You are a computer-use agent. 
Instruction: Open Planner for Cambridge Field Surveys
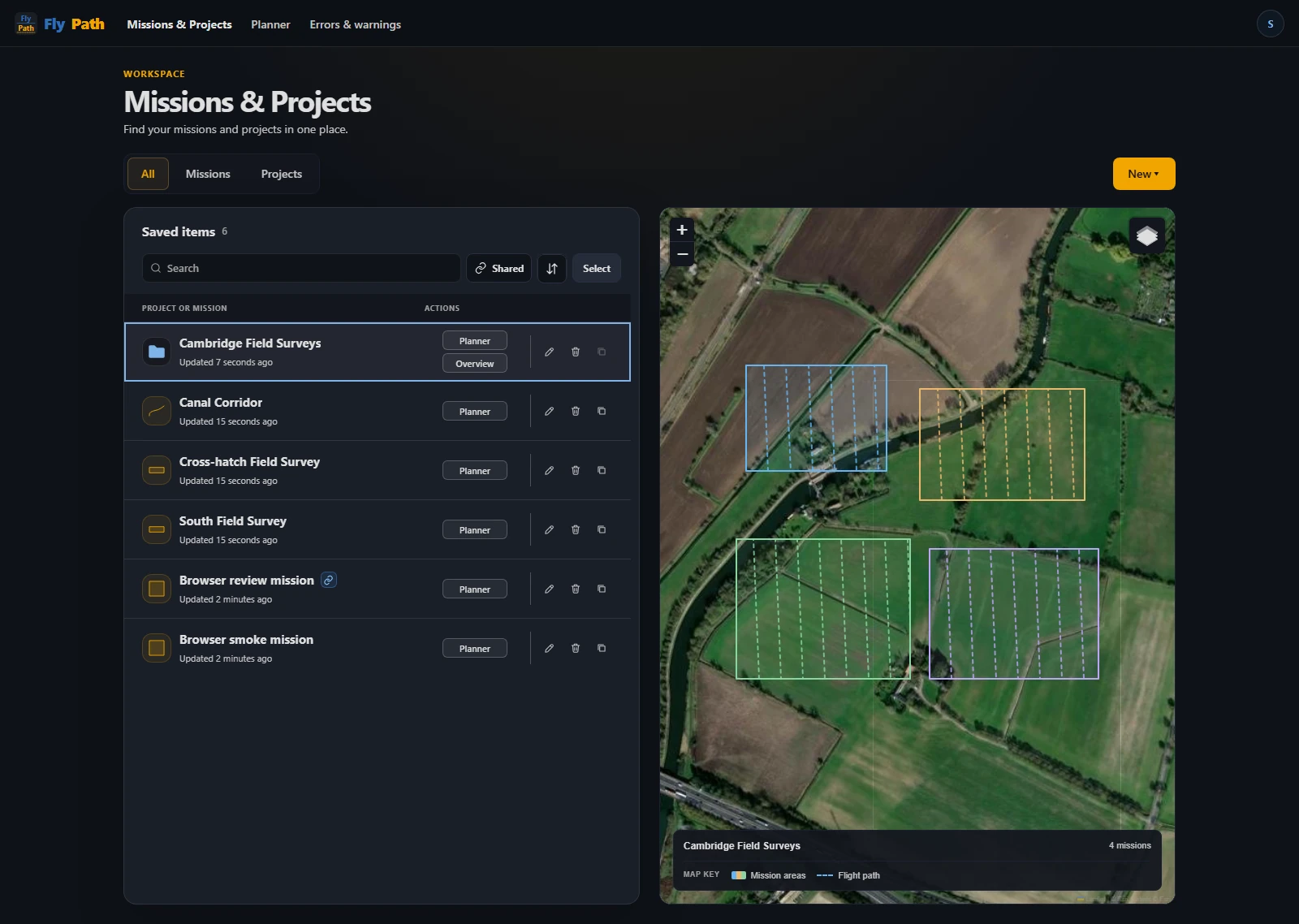pyautogui.click(x=475, y=341)
